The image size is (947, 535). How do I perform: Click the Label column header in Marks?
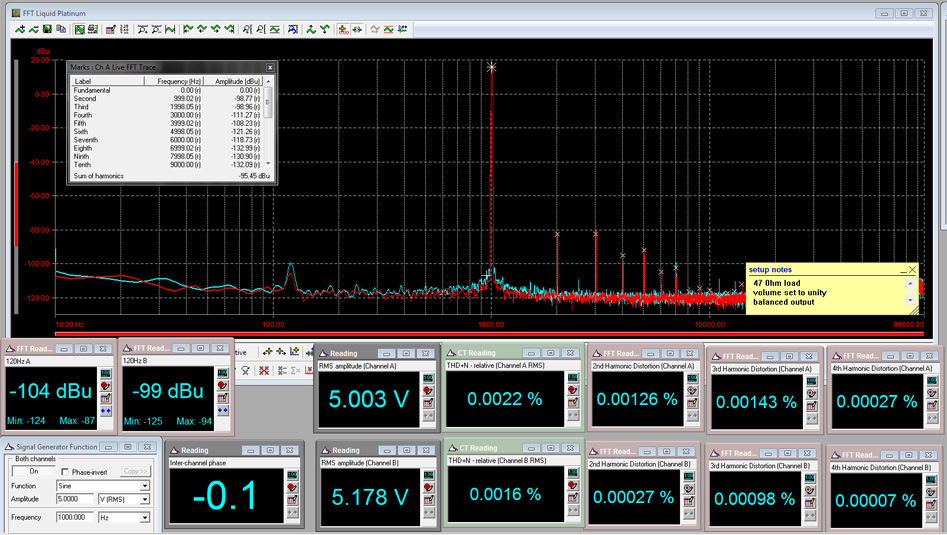click(x=108, y=81)
